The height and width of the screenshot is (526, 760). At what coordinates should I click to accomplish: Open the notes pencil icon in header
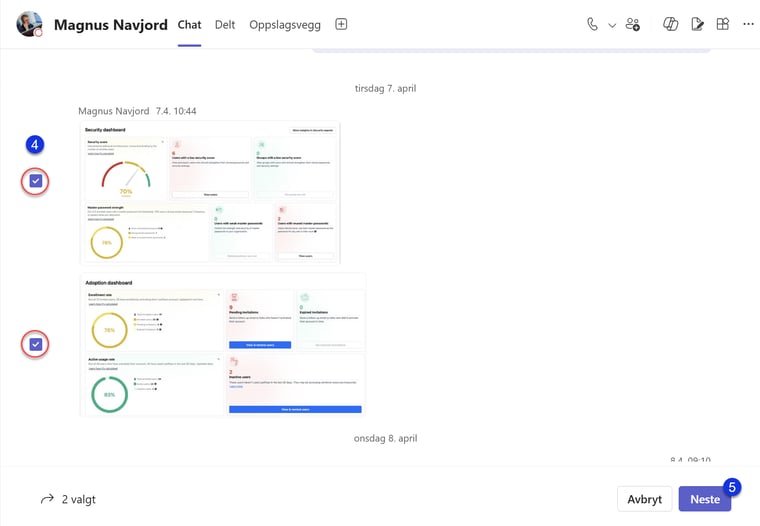(697, 24)
